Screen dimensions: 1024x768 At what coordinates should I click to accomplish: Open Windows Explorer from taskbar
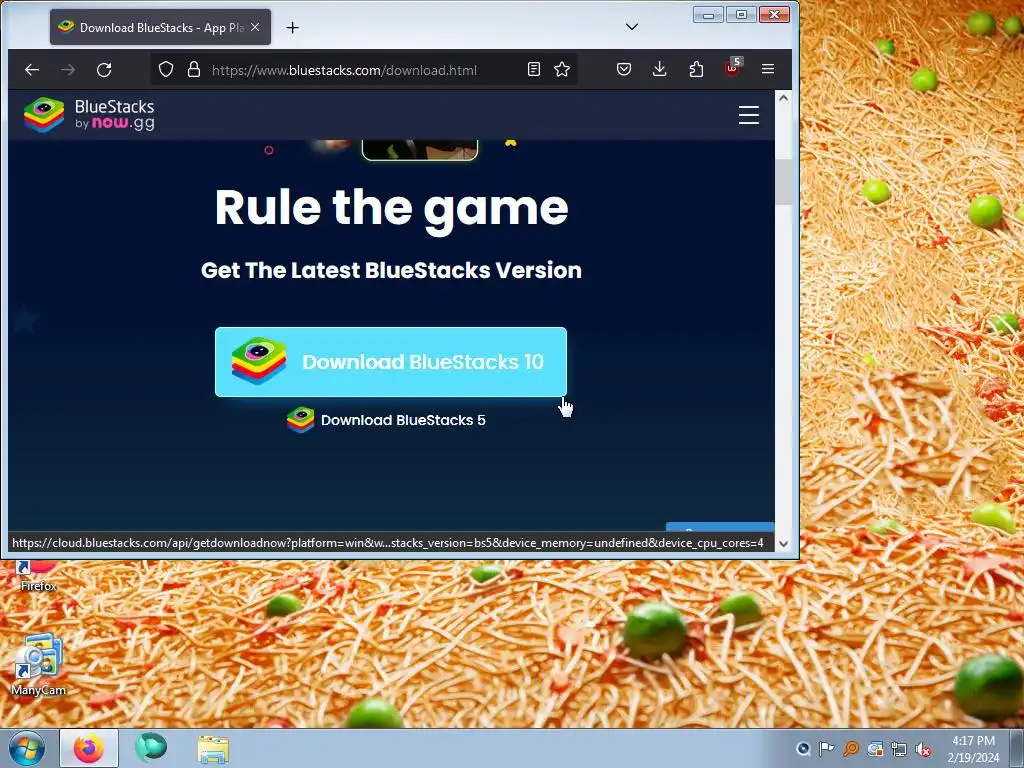(x=213, y=749)
